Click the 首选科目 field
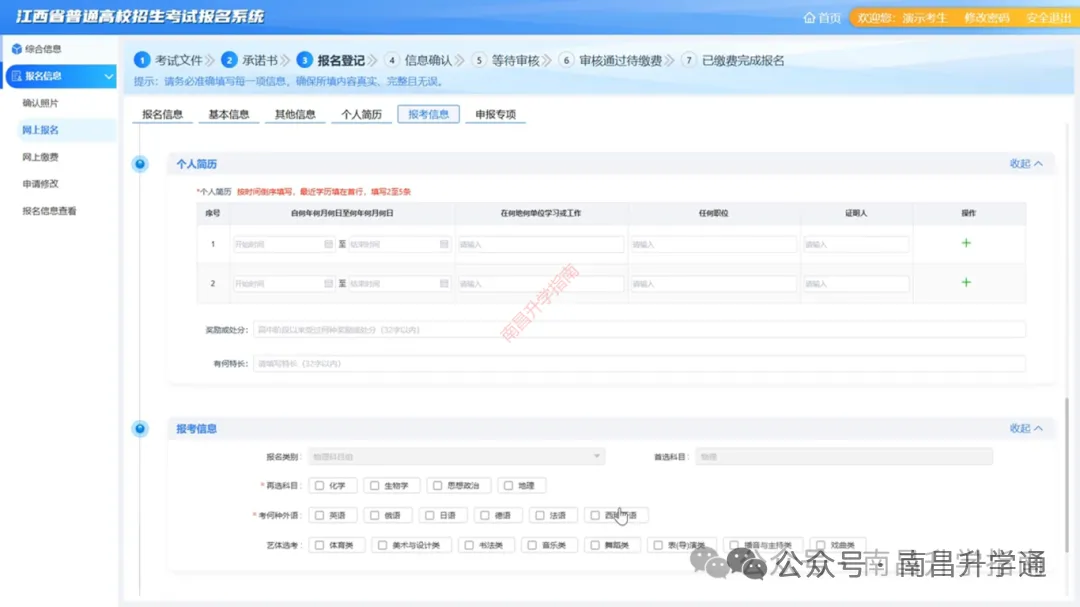This screenshot has height=607, width=1080. (844, 456)
